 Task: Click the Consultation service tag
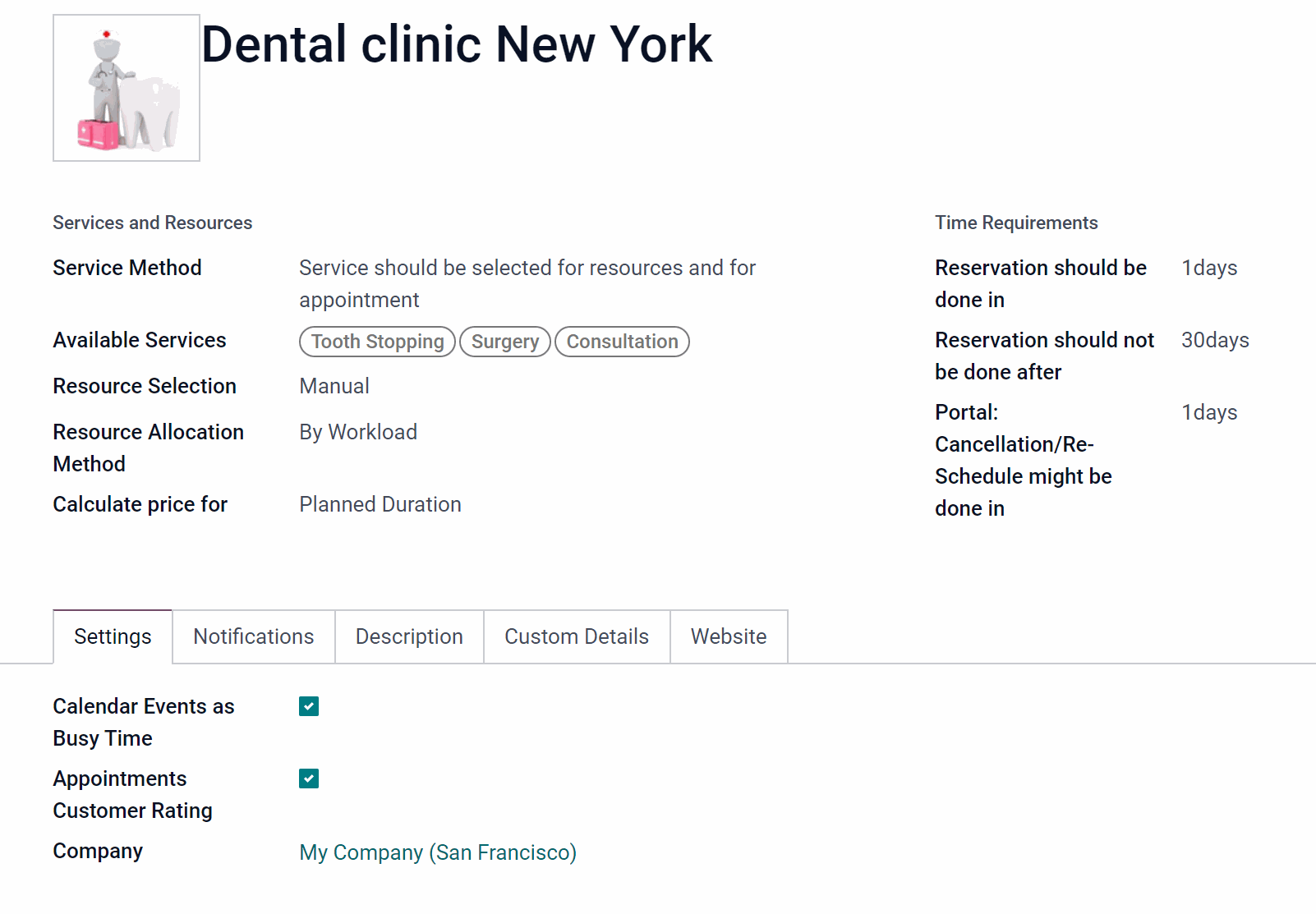pos(622,342)
